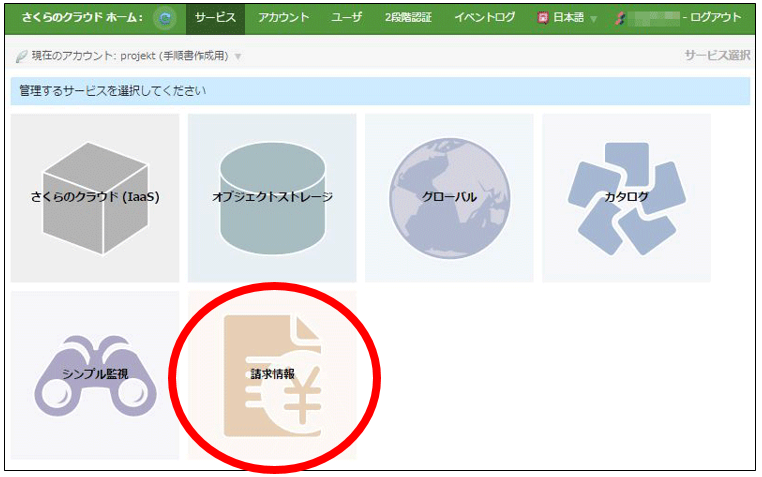Click the feather icon beside 現在のアカウント
762x477 pixels.
coord(21,56)
